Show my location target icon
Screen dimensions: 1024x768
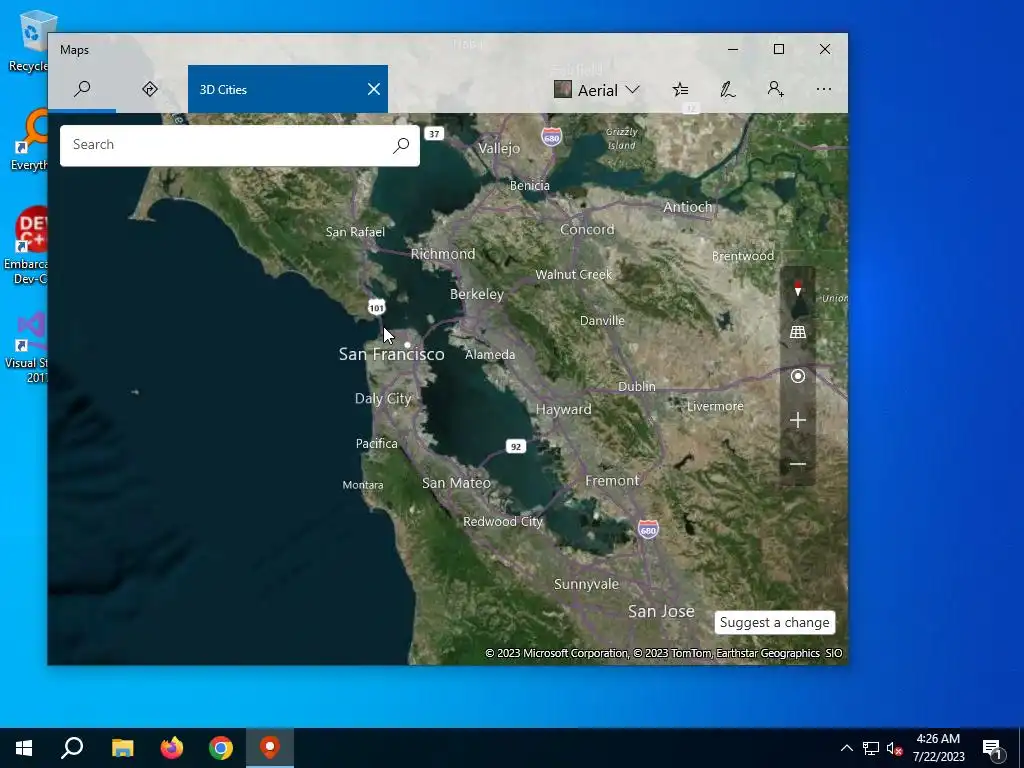point(797,376)
